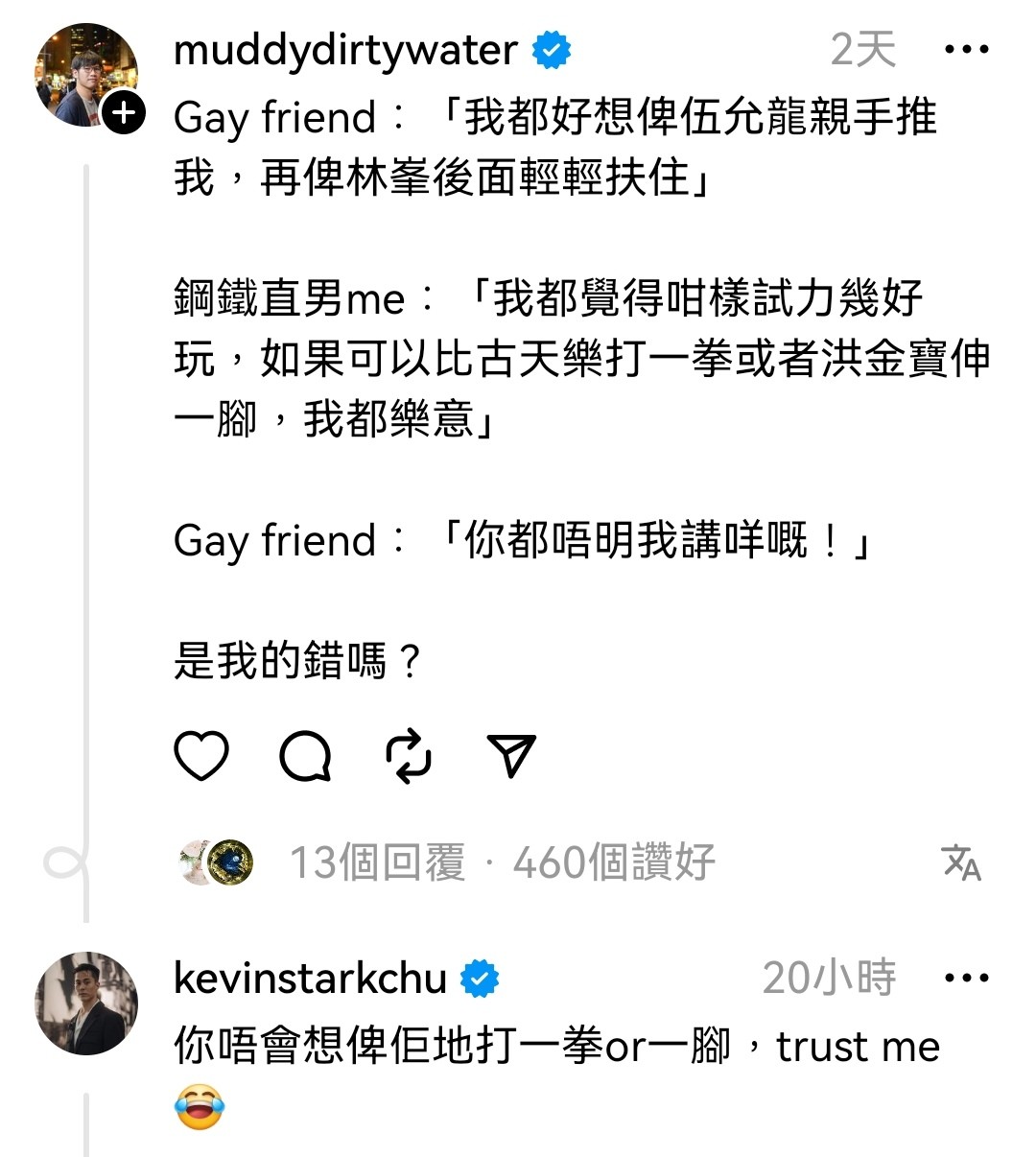The height and width of the screenshot is (1157, 1036).
Task: Open the three-dot menu on the kevinstarkchu reply
Action: 966,979
